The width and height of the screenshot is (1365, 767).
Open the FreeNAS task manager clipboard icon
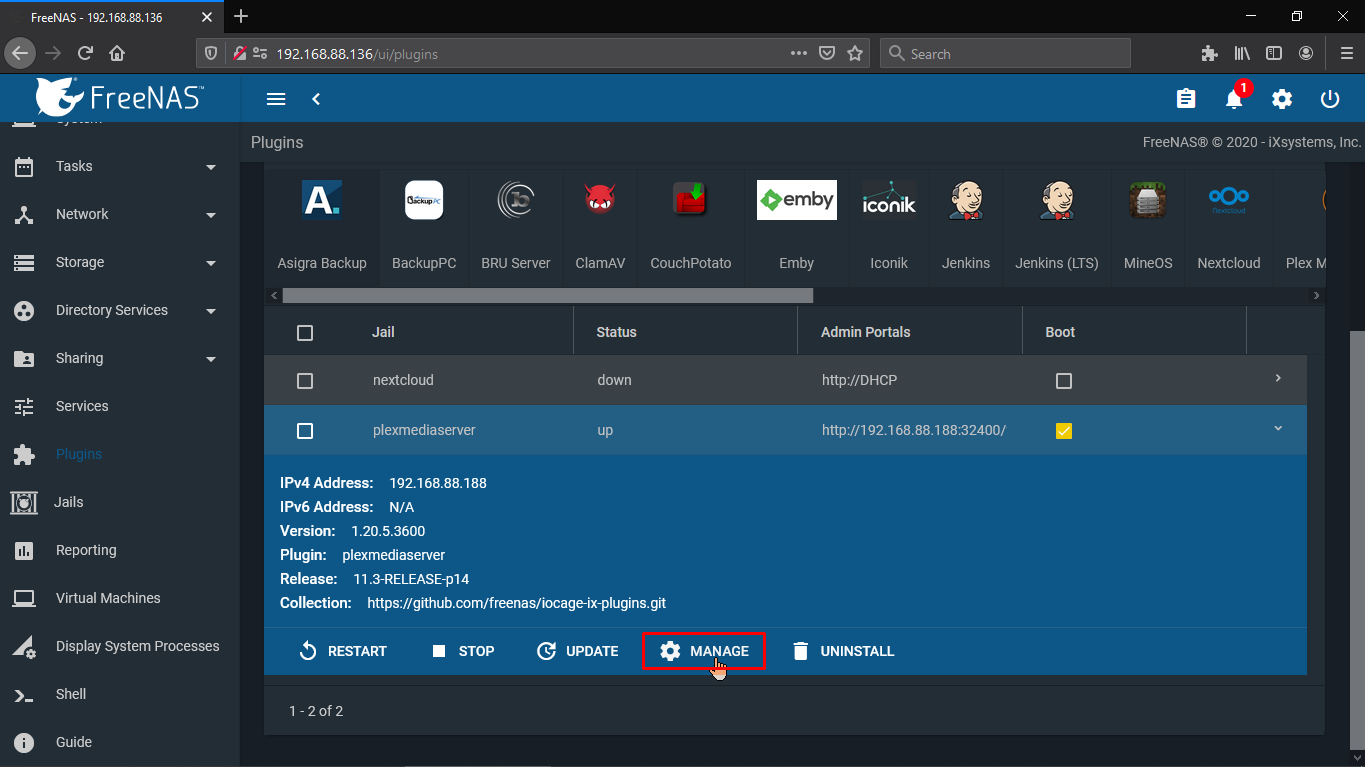[1186, 99]
